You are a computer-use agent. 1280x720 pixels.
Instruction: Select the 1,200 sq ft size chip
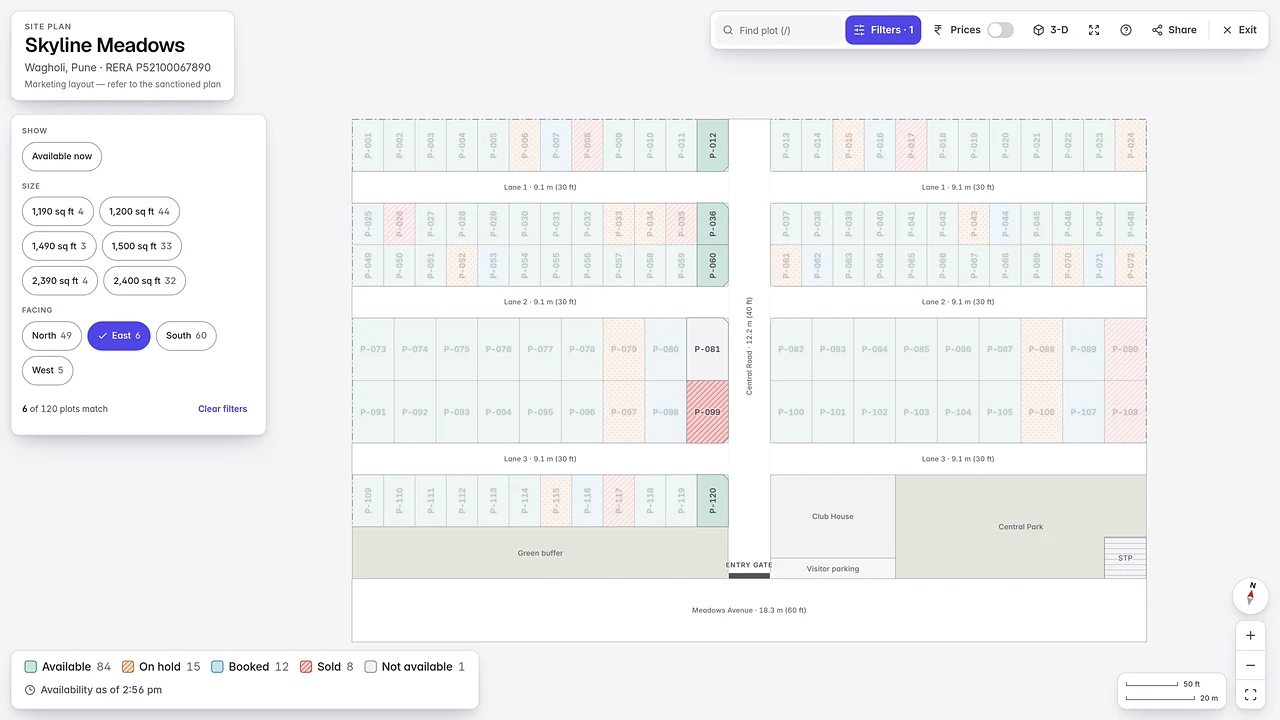tap(139, 211)
